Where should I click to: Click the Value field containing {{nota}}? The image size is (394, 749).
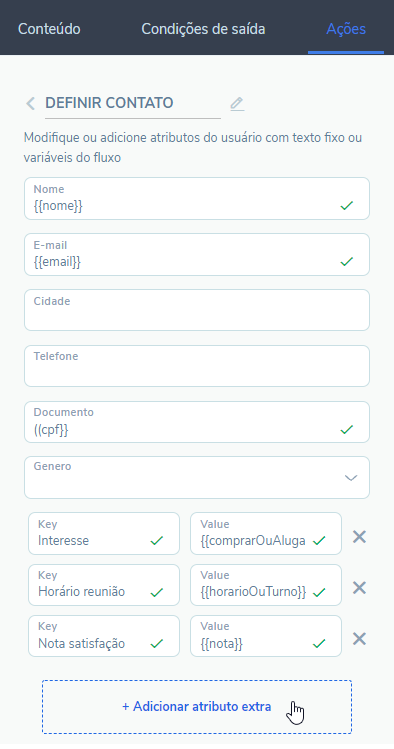(x=266, y=636)
